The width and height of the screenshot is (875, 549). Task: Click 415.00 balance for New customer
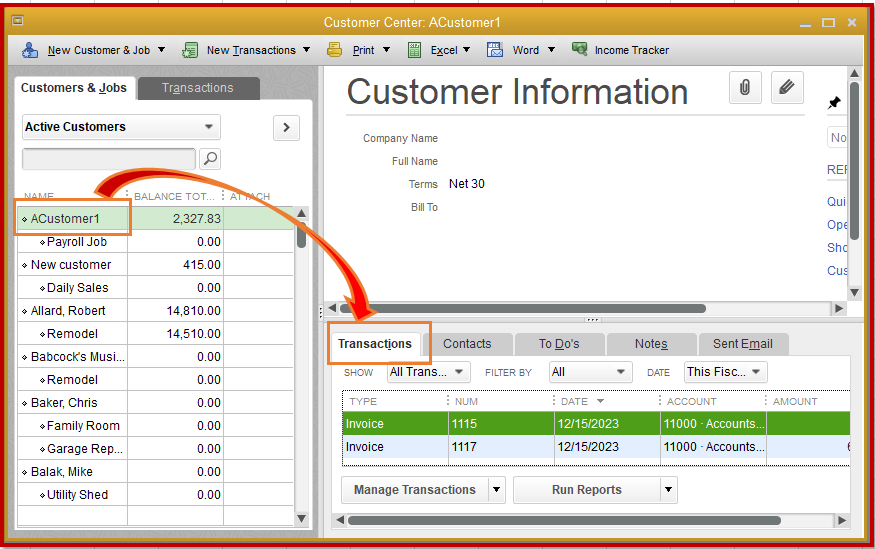click(x=202, y=264)
